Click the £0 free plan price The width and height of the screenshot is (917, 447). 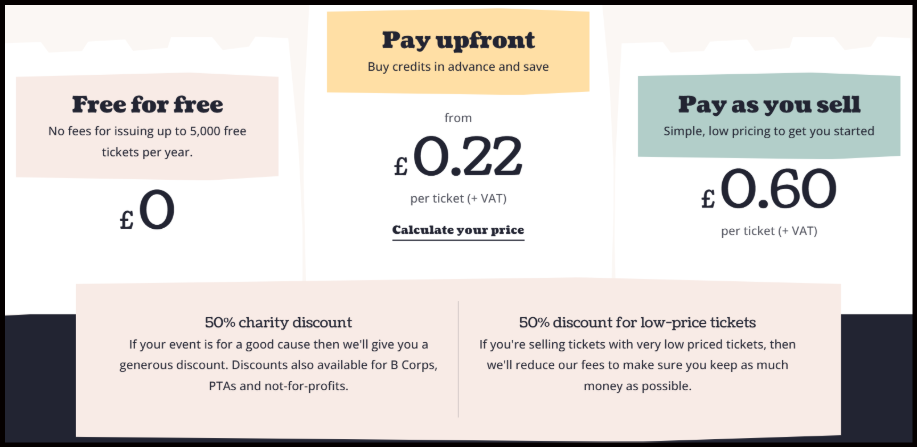[147, 212]
